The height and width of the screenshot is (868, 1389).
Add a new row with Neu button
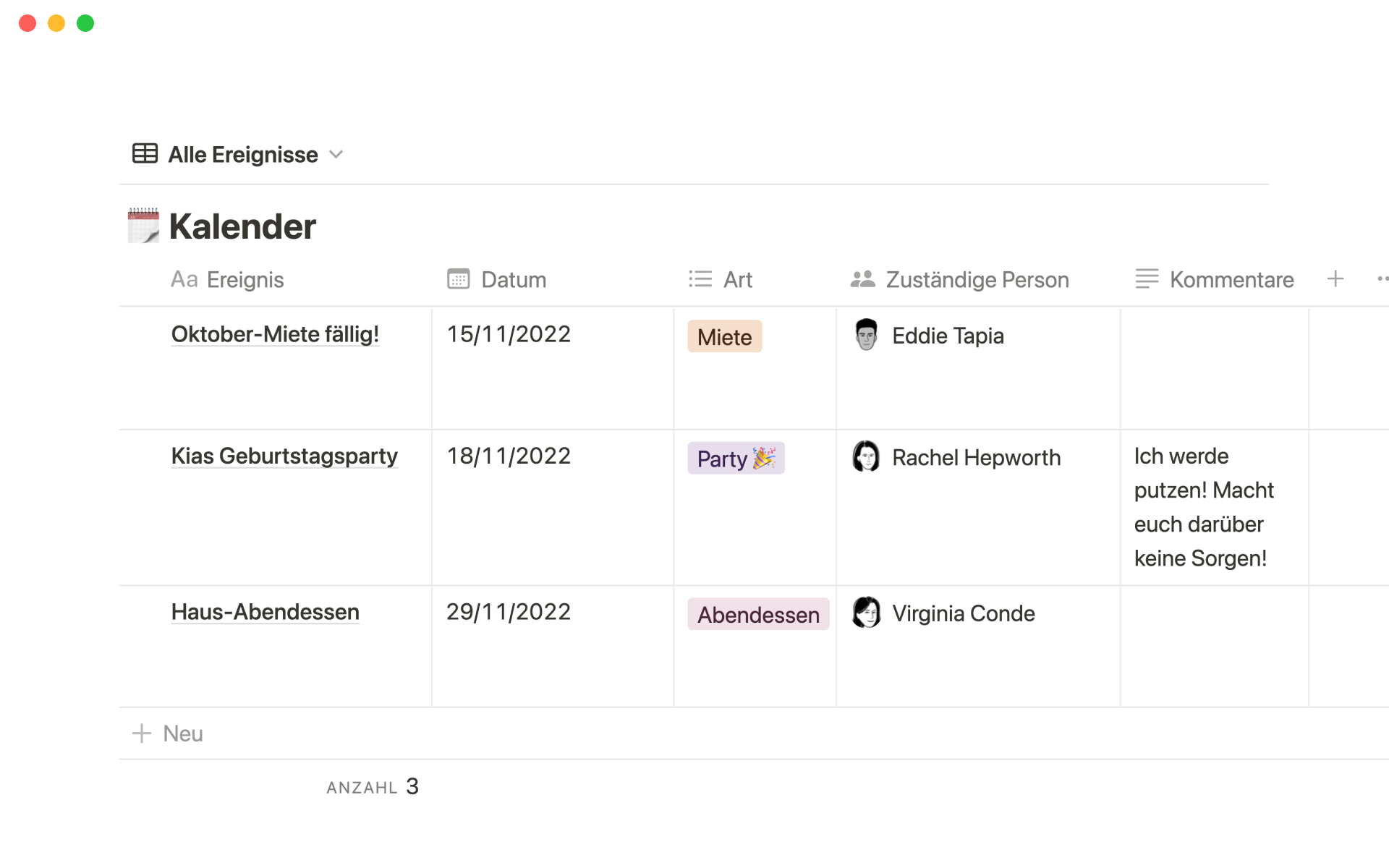169,733
